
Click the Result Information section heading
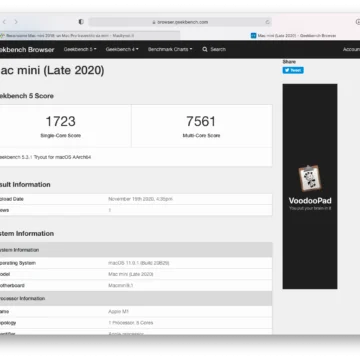point(25,185)
